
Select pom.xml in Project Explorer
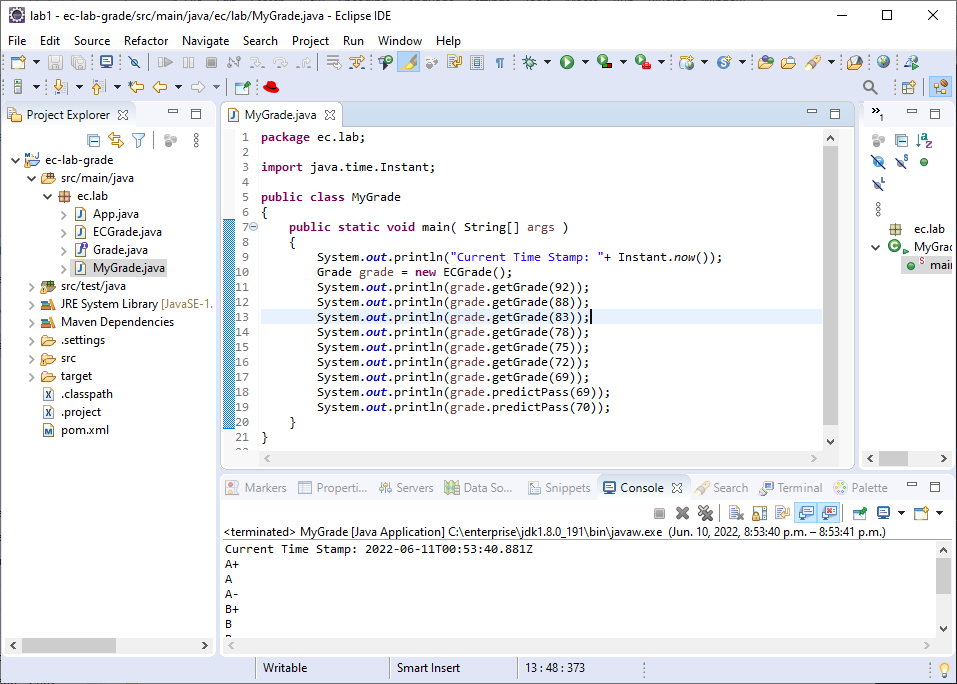click(85, 431)
